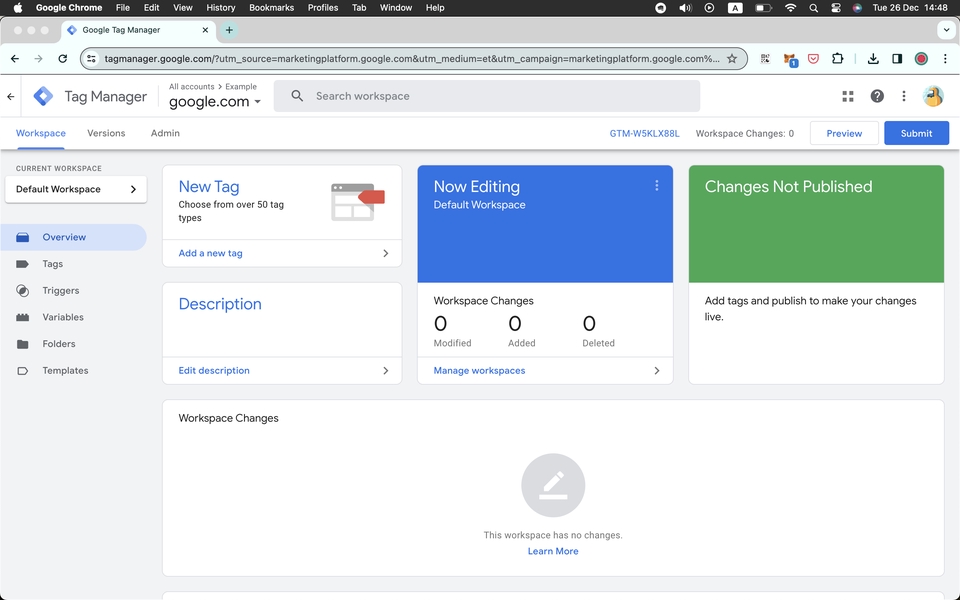Switch to the Versions tab

(106, 133)
